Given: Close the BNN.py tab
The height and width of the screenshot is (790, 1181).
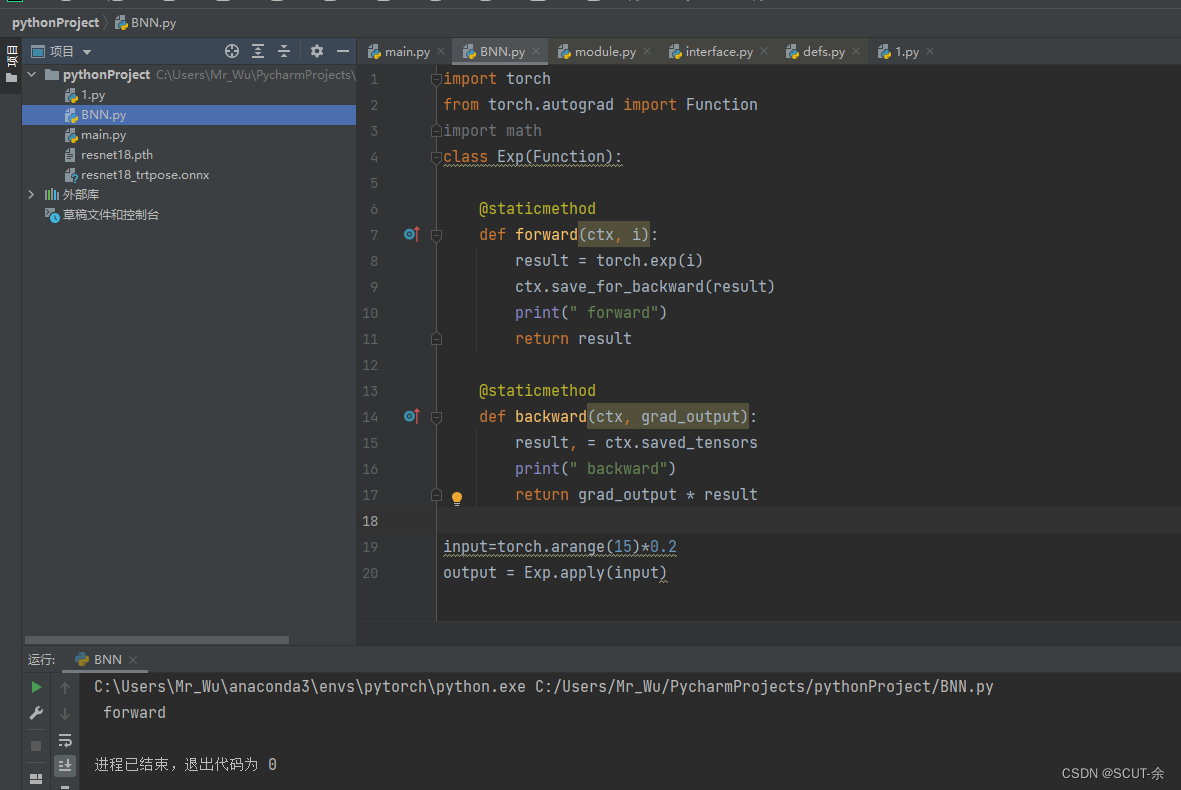Looking at the screenshot, I should pos(536,51).
